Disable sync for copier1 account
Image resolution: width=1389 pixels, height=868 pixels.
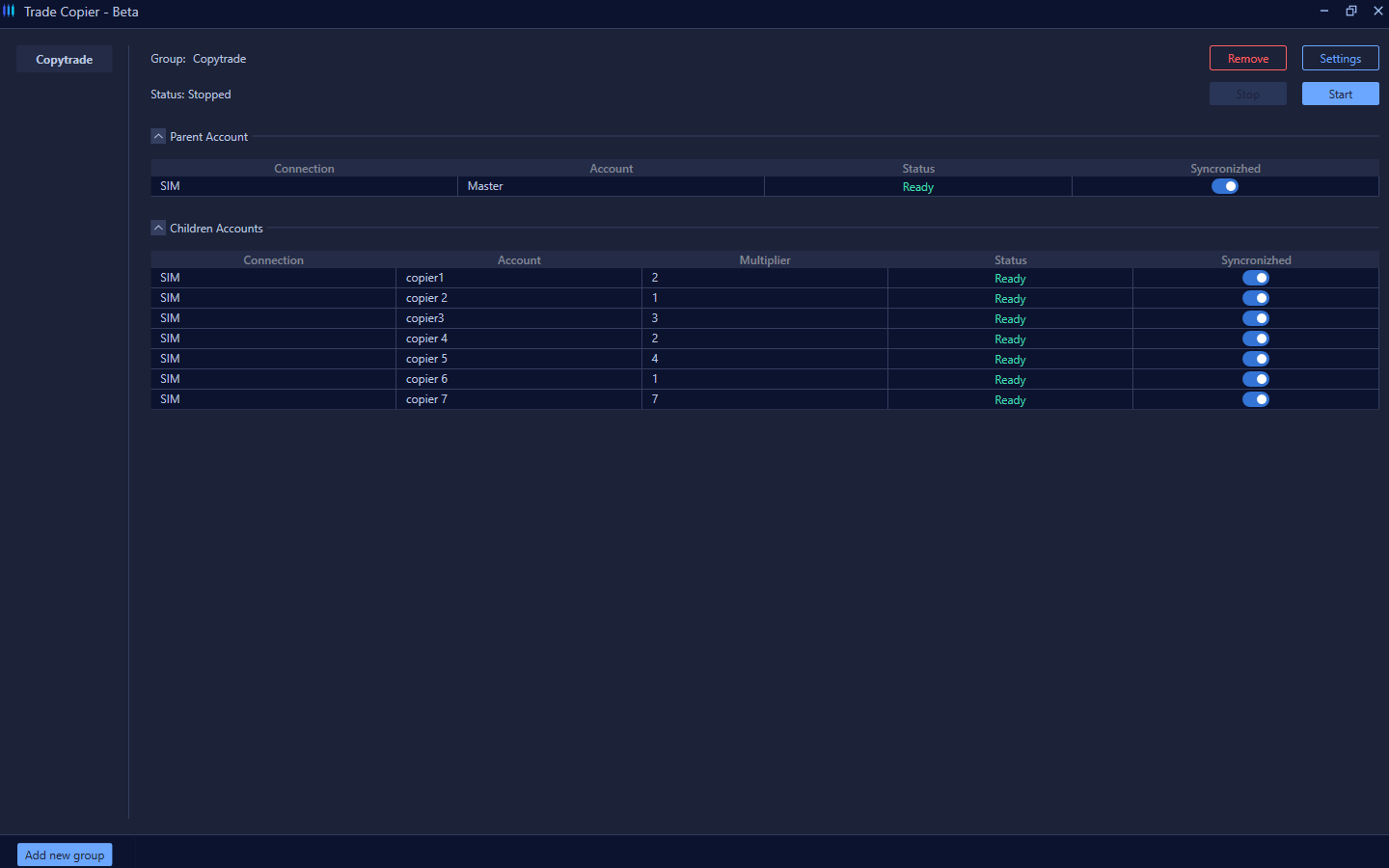pos(1255,278)
